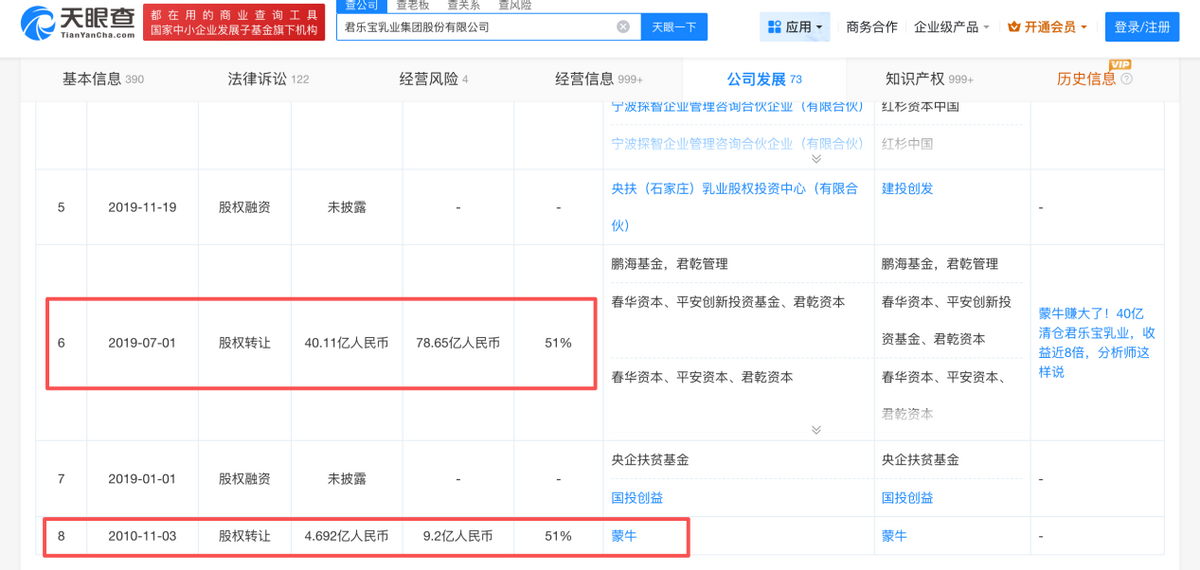Image resolution: width=1200 pixels, height=570 pixels.
Task: Click 股权融资 in the 2019-01-01 row
Action: (x=245, y=479)
